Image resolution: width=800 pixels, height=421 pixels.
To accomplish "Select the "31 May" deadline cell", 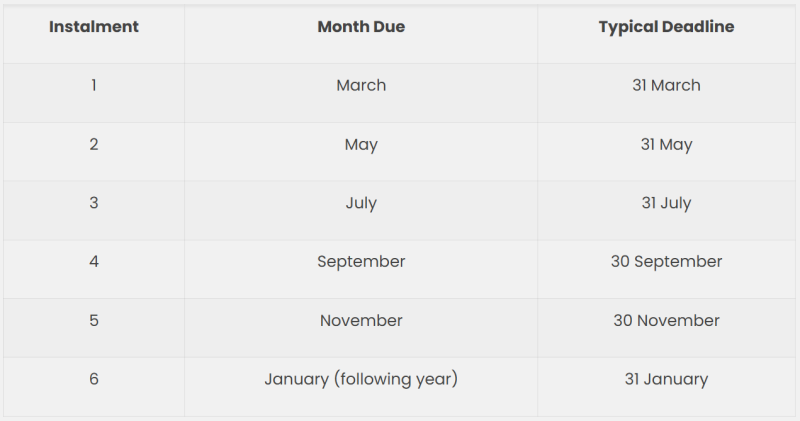I will click(666, 144).
